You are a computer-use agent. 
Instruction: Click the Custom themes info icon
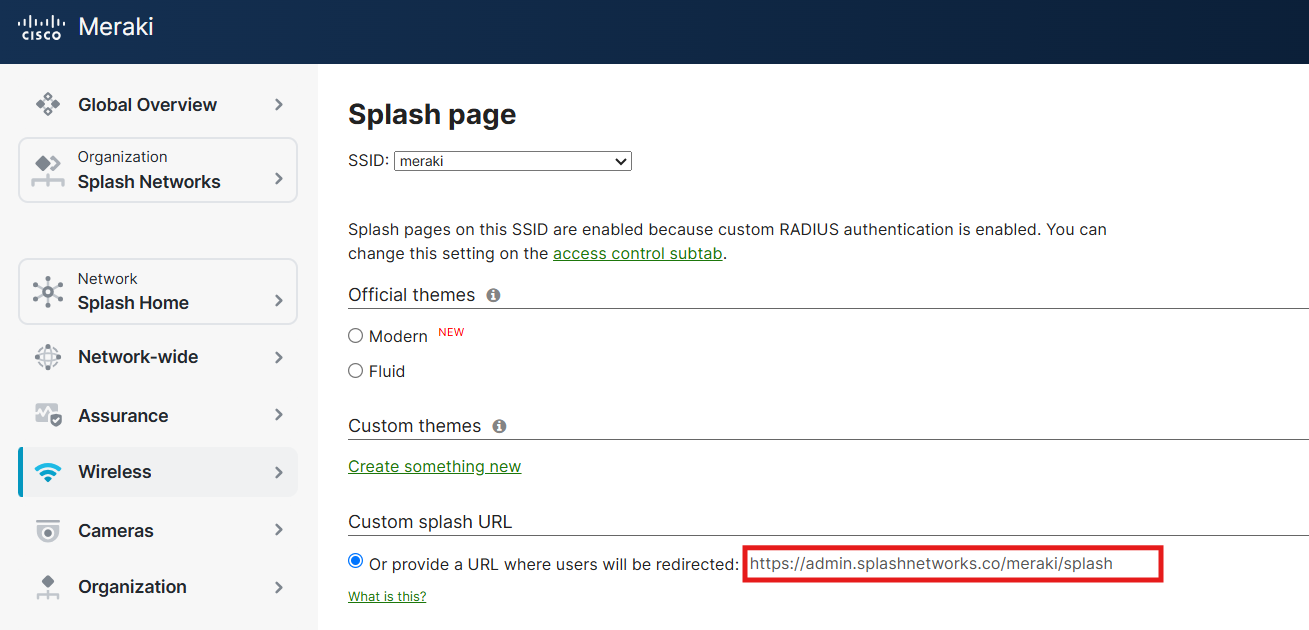[499, 426]
